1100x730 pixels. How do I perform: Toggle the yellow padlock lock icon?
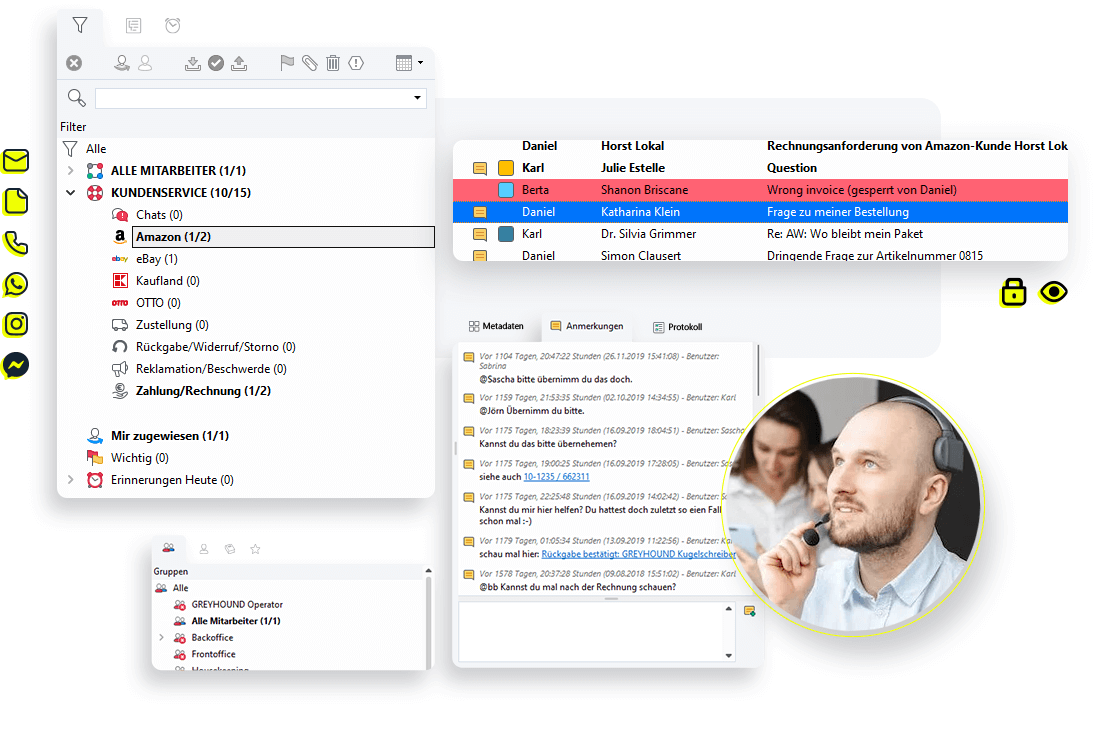coord(1014,292)
